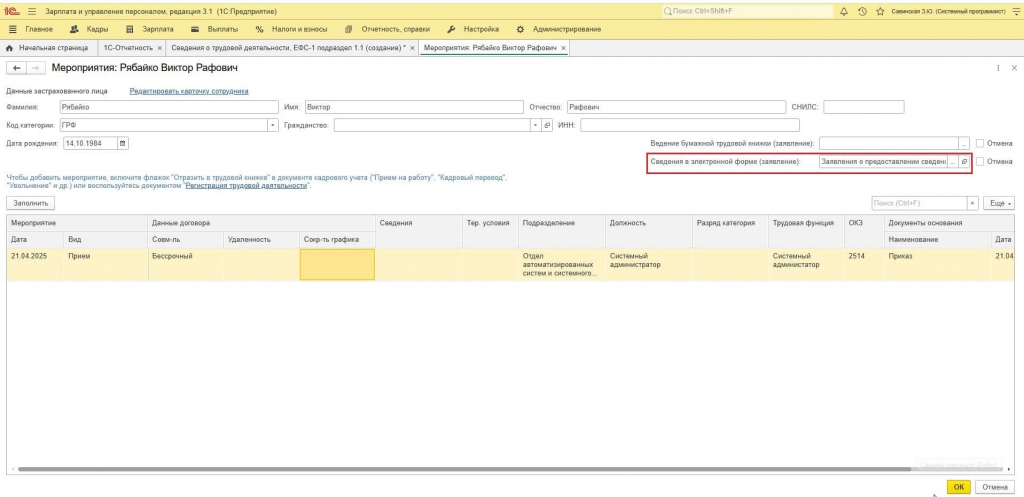Viewport: 1024px width, 497px height.
Task: Toggle Отмена checkbox for Сведения в электронной форме
Action: click(x=980, y=161)
